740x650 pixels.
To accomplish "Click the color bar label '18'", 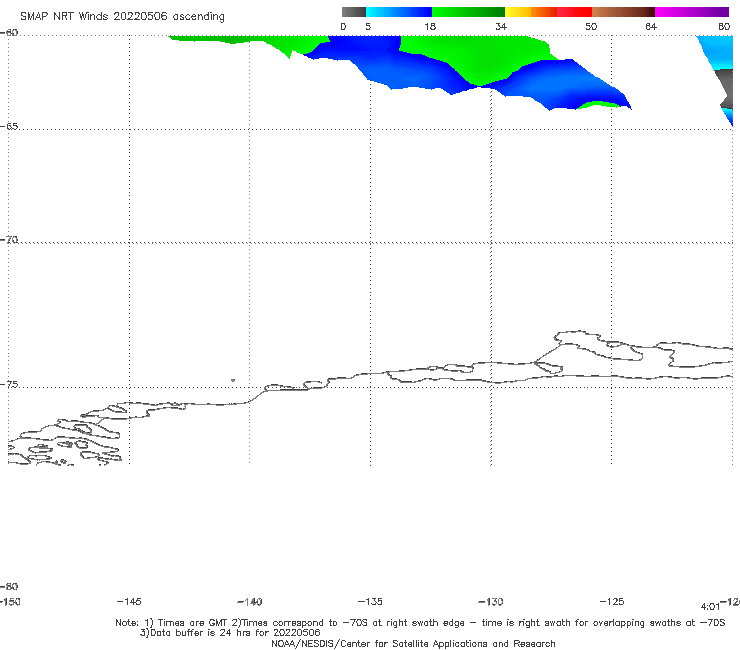I will 430,27.
